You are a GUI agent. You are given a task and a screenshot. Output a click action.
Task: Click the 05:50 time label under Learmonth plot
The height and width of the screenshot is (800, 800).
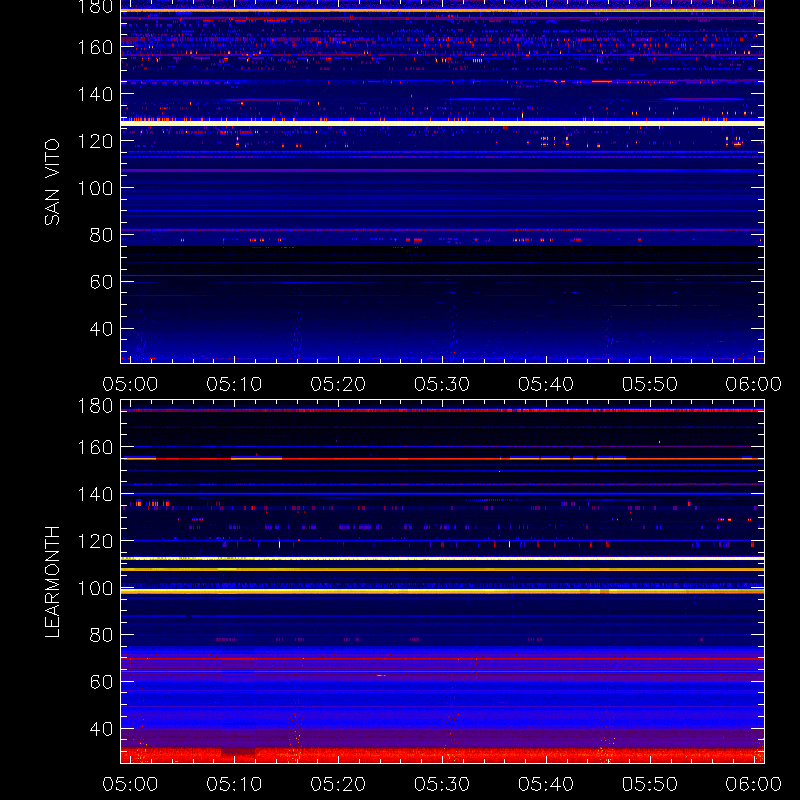[650, 784]
